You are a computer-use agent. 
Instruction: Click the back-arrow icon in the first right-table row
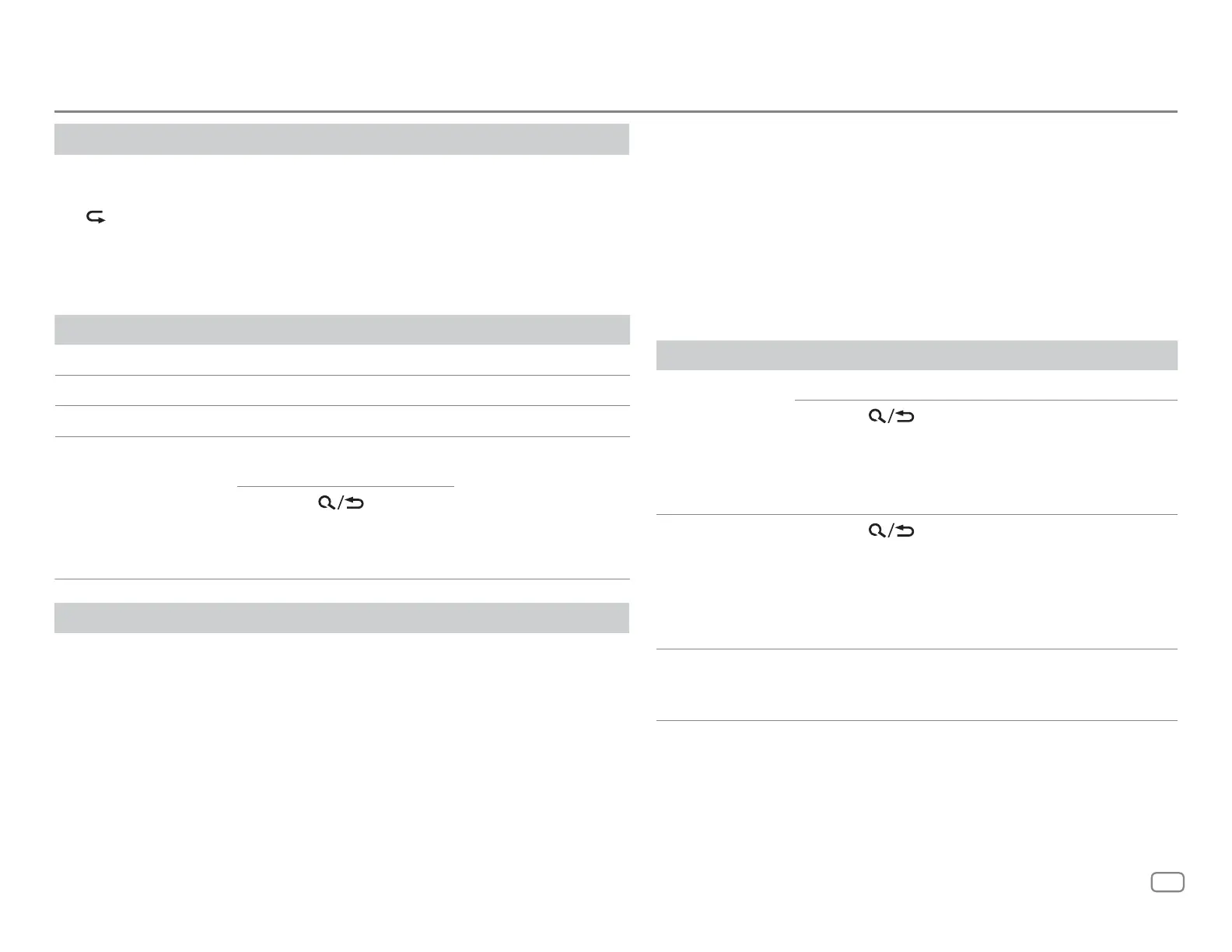[905, 418]
